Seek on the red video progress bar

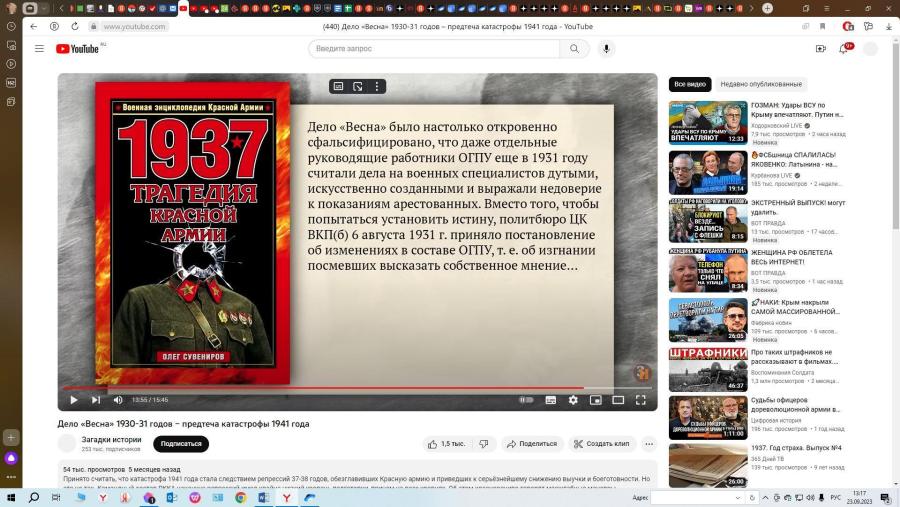[x=357, y=388]
